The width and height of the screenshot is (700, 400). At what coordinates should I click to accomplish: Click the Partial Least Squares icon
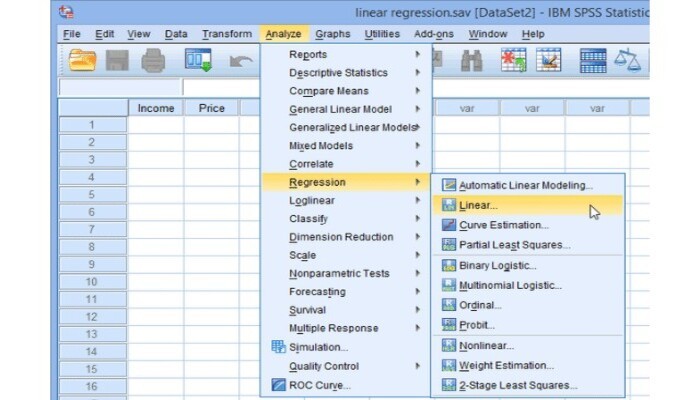[x=449, y=245]
